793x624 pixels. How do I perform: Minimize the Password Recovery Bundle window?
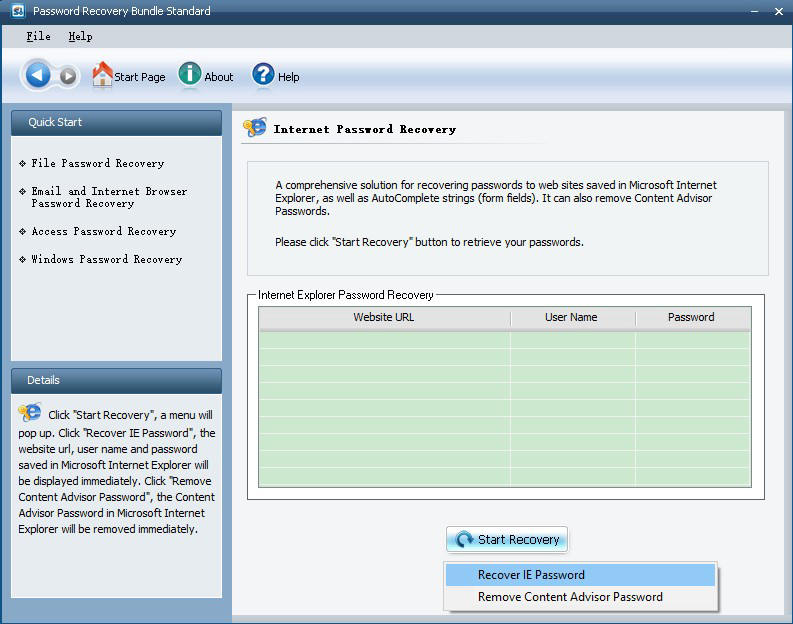click(x=755, y=11)
